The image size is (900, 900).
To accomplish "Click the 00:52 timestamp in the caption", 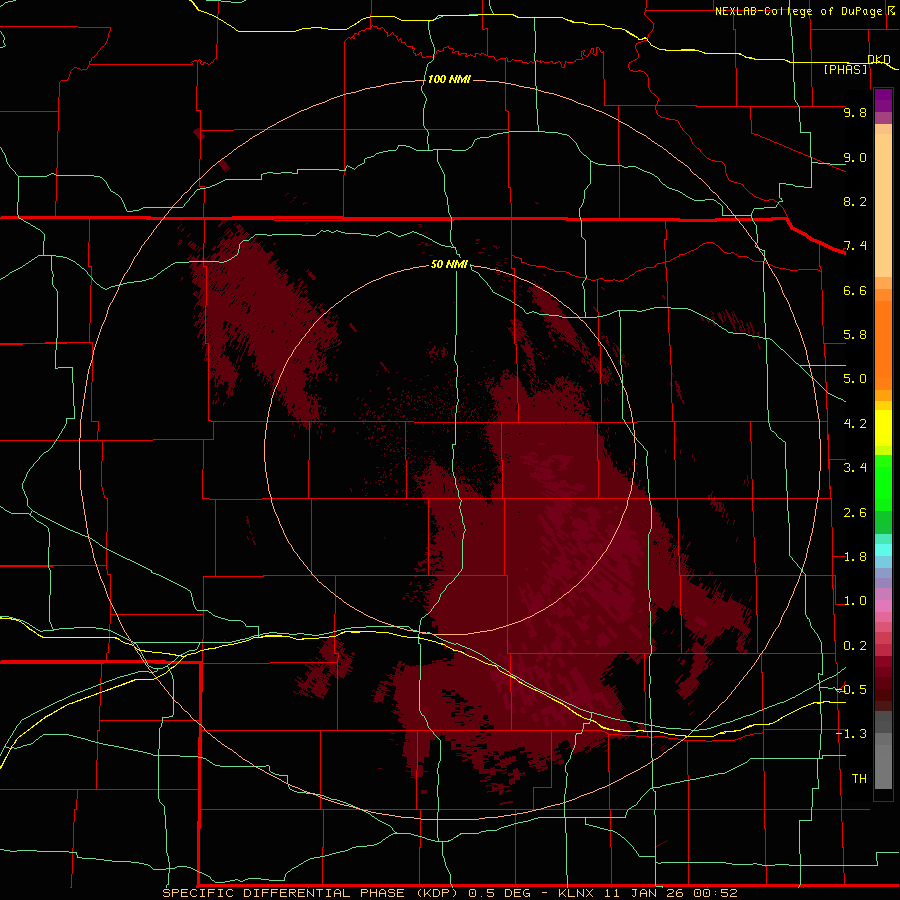I will tap(715, 893).
